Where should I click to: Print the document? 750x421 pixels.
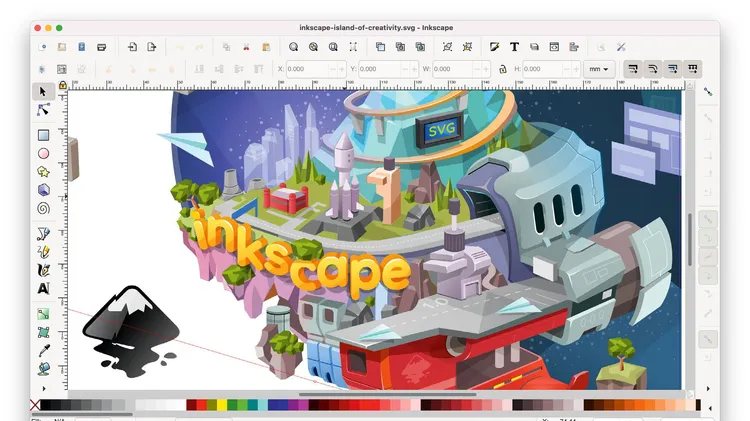click(101, 47)
